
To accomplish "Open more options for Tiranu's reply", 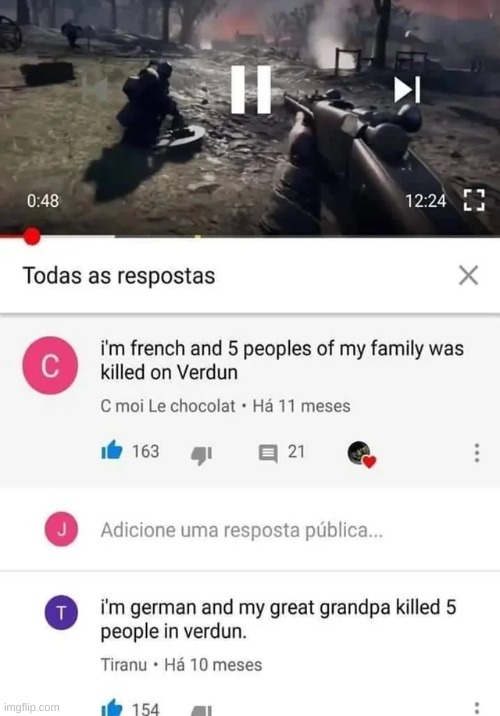I will click(477, 708).
